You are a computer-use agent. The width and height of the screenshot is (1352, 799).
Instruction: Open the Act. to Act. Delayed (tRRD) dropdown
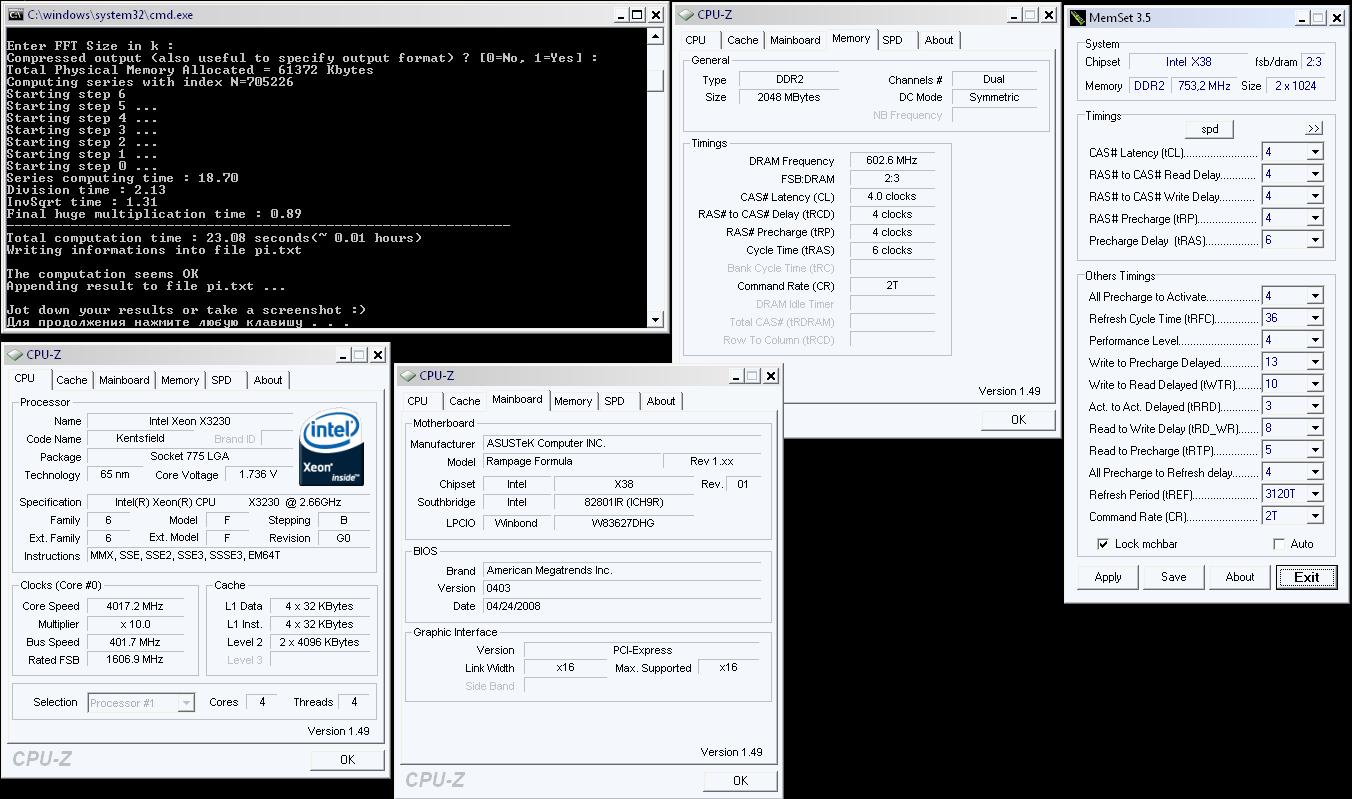click(1315, 406)
